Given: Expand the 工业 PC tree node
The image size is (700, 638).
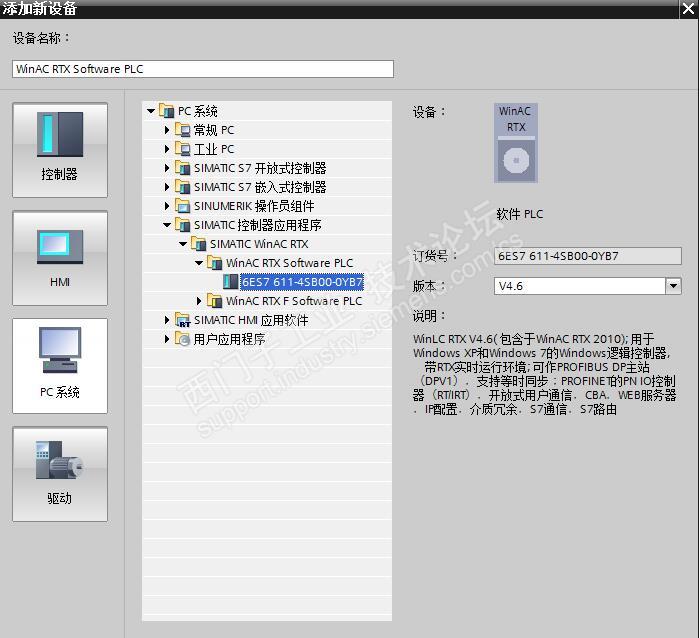Looking at the screenshot, I should tap(167, 149).
